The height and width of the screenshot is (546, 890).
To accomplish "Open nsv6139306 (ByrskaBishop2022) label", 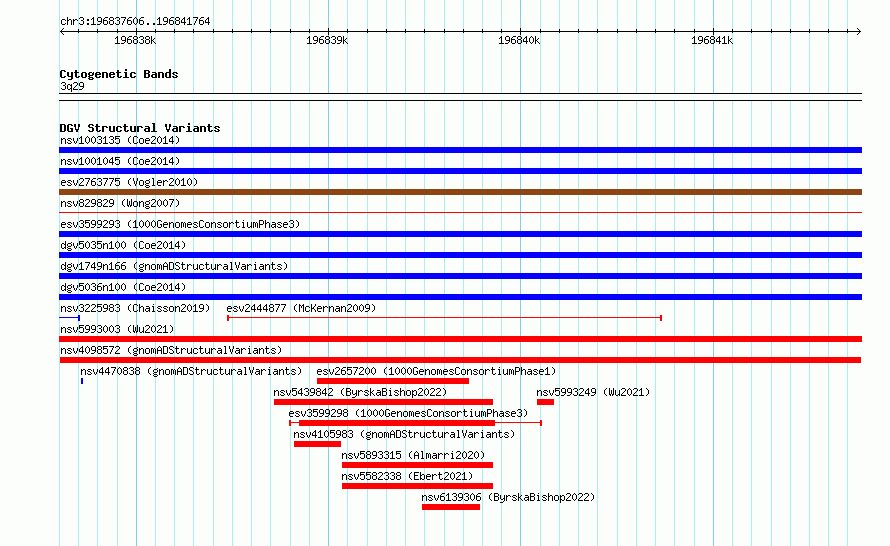I will [x=508, y=497].
